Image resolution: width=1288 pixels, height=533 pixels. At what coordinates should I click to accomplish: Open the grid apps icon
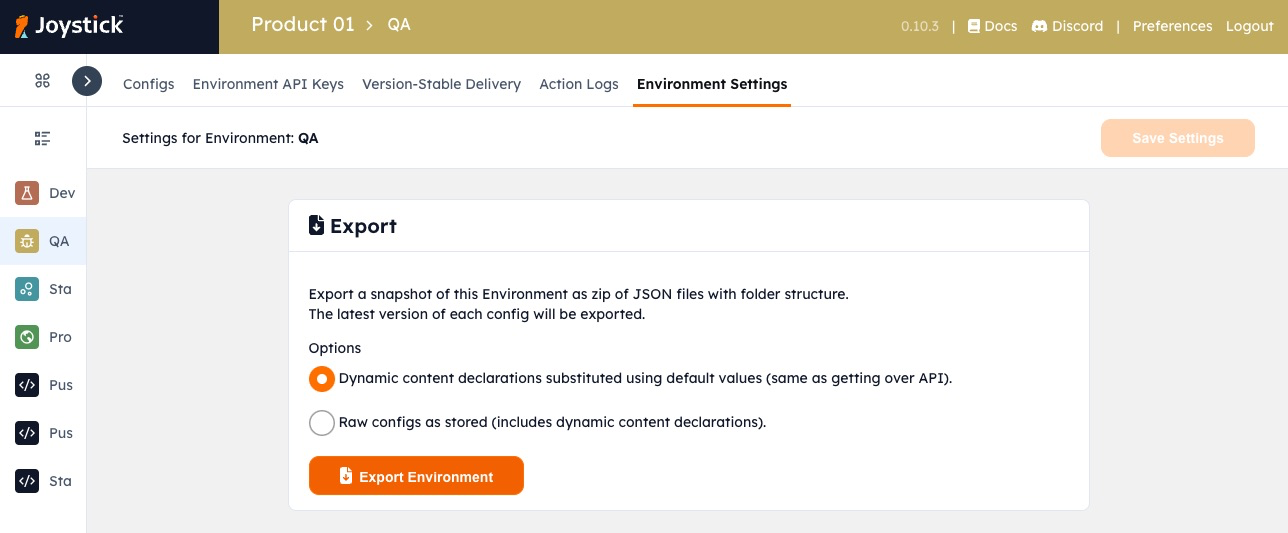click(42, 81)
